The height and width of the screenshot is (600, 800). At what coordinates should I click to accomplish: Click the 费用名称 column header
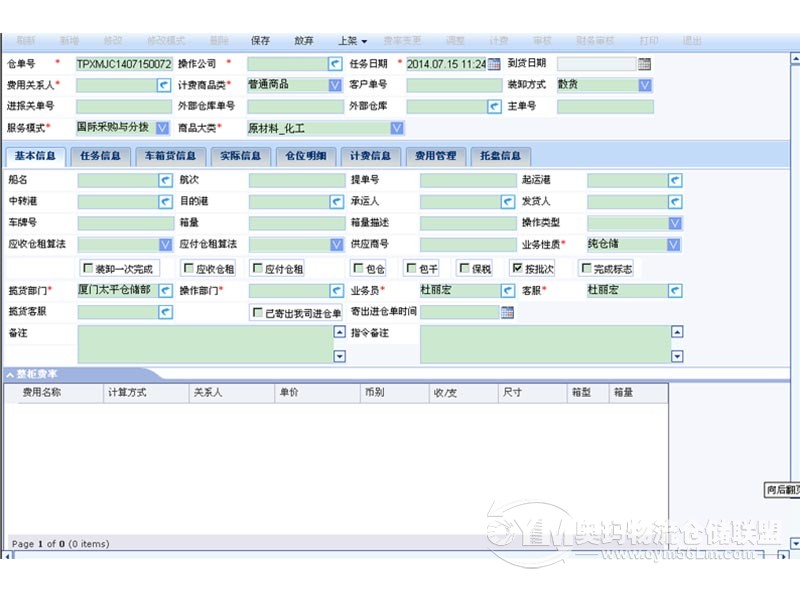click(x=54, y=393)
